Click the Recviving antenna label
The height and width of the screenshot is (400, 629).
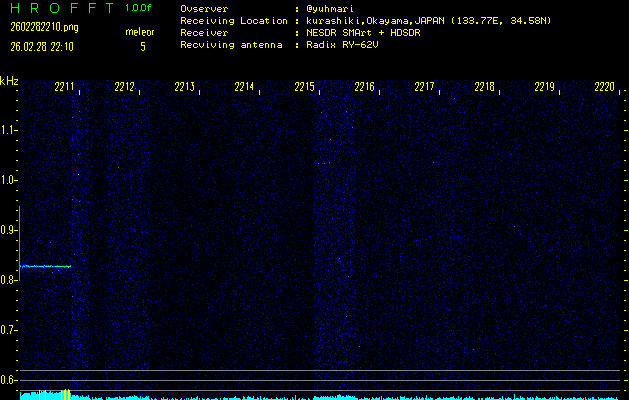tap(231, 45)
